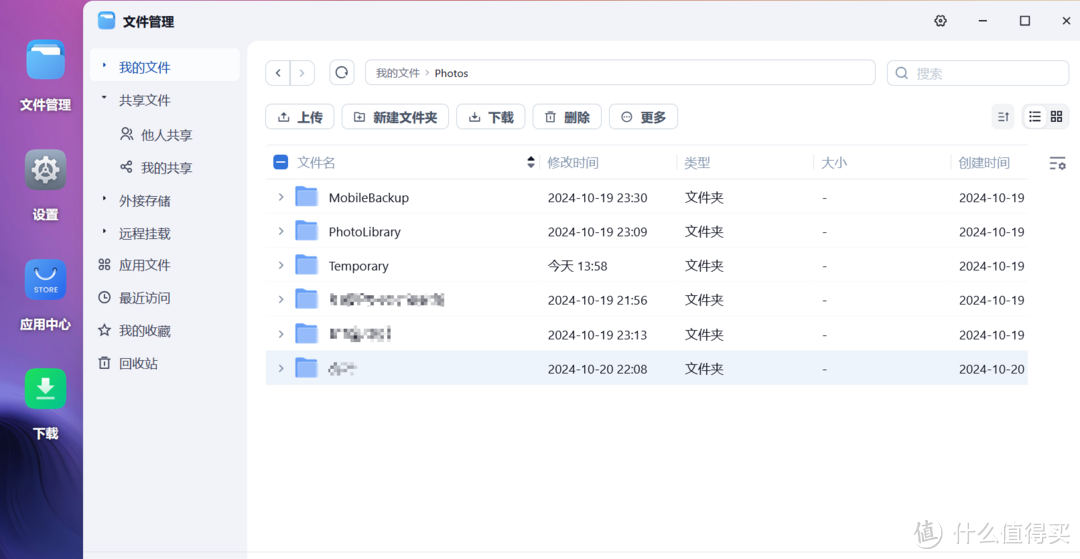Click the 下载 toolbar button
Image resolution: width=1080 pixels, height=559 pixels.
(491, 117)
